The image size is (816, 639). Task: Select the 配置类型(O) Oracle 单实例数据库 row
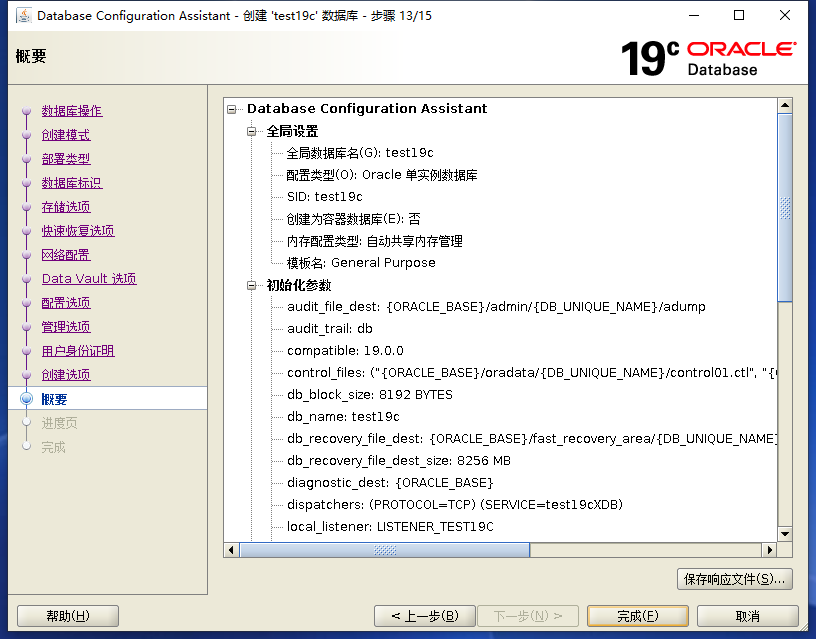pyautogui.click(x=381, y=175)
